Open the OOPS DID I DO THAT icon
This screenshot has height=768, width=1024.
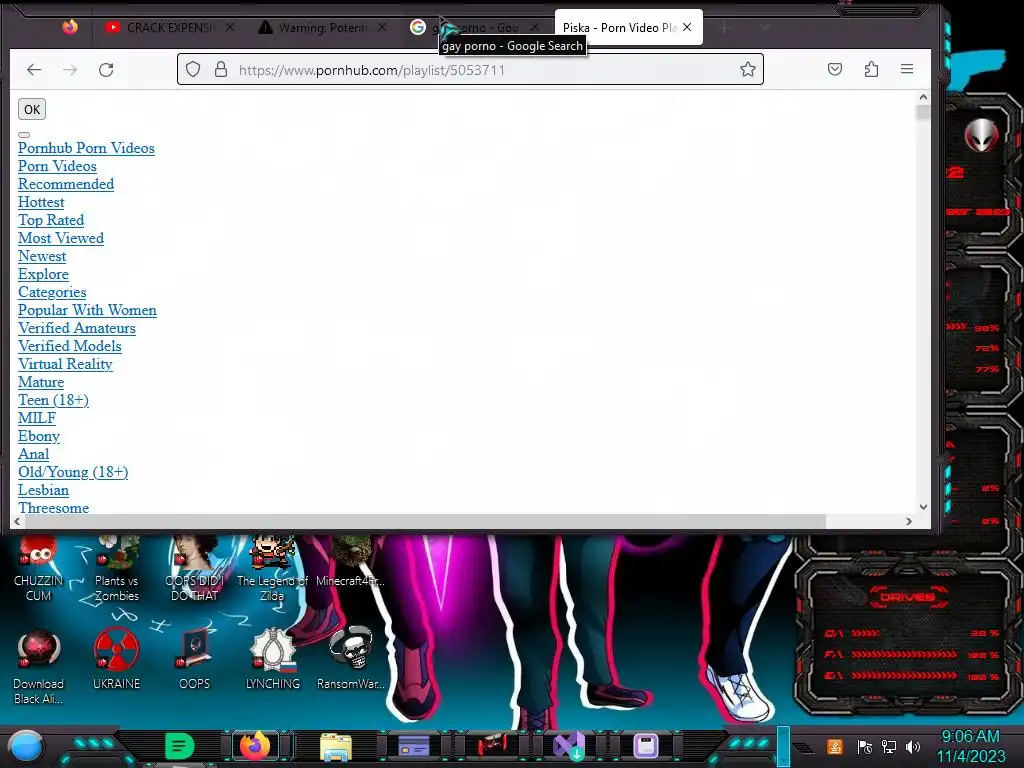[195, 568]
